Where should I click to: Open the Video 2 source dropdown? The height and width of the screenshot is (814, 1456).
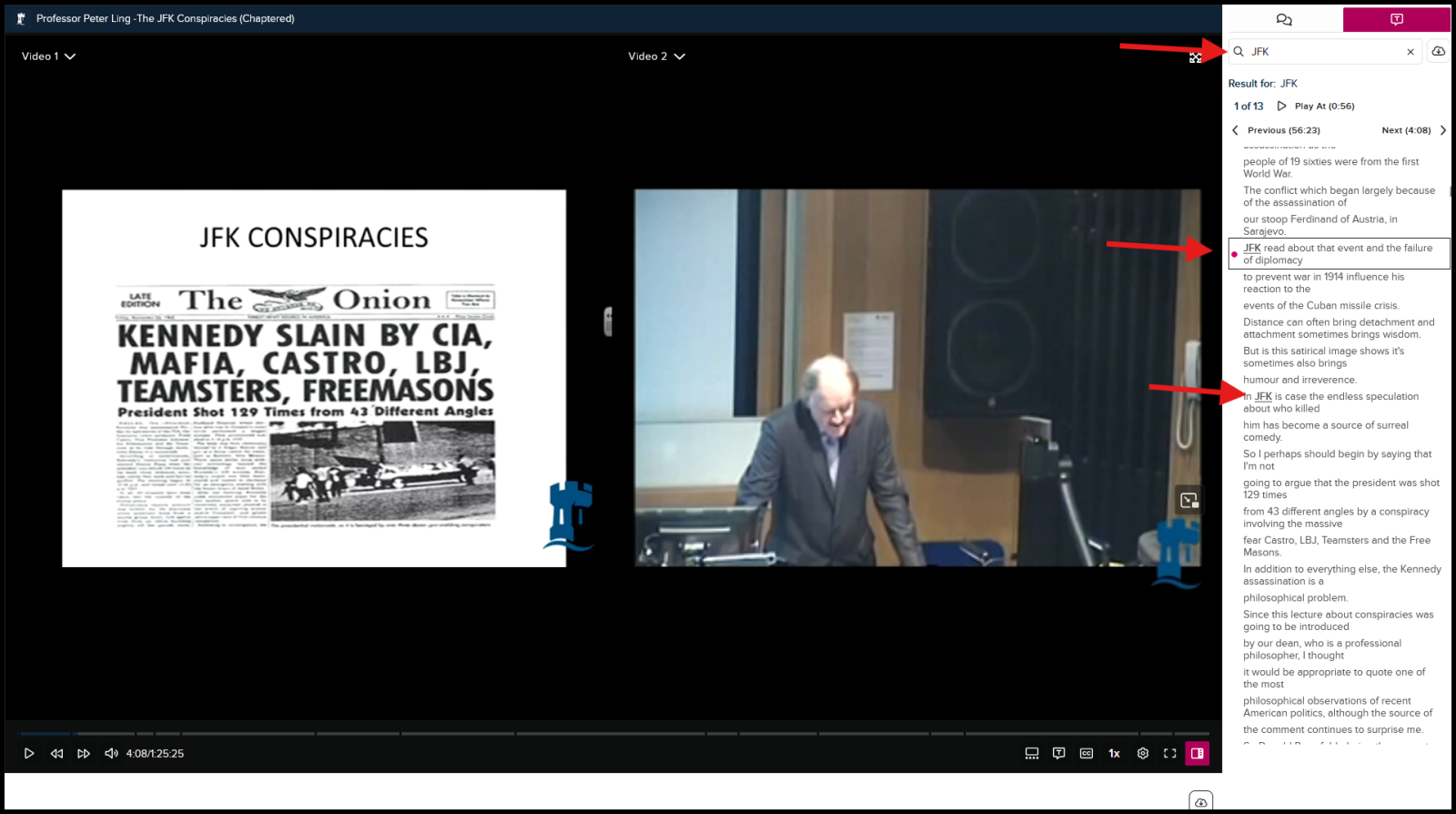tap(656, 56)
